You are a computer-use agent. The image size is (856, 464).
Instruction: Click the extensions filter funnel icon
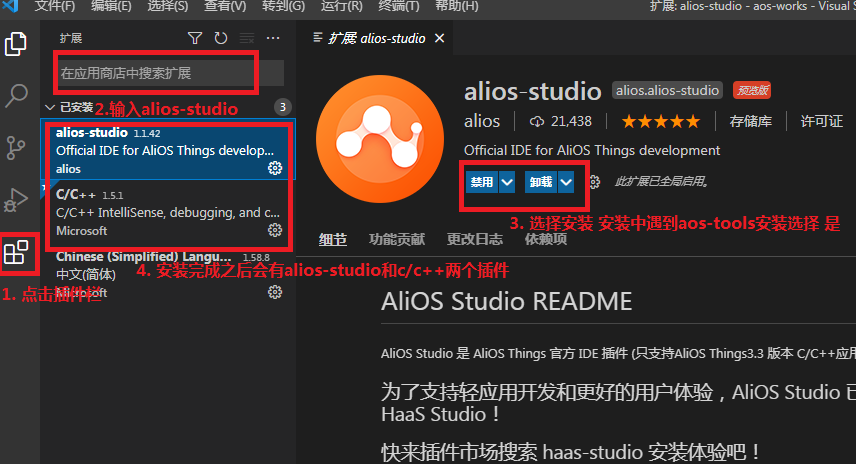[195, 38]
